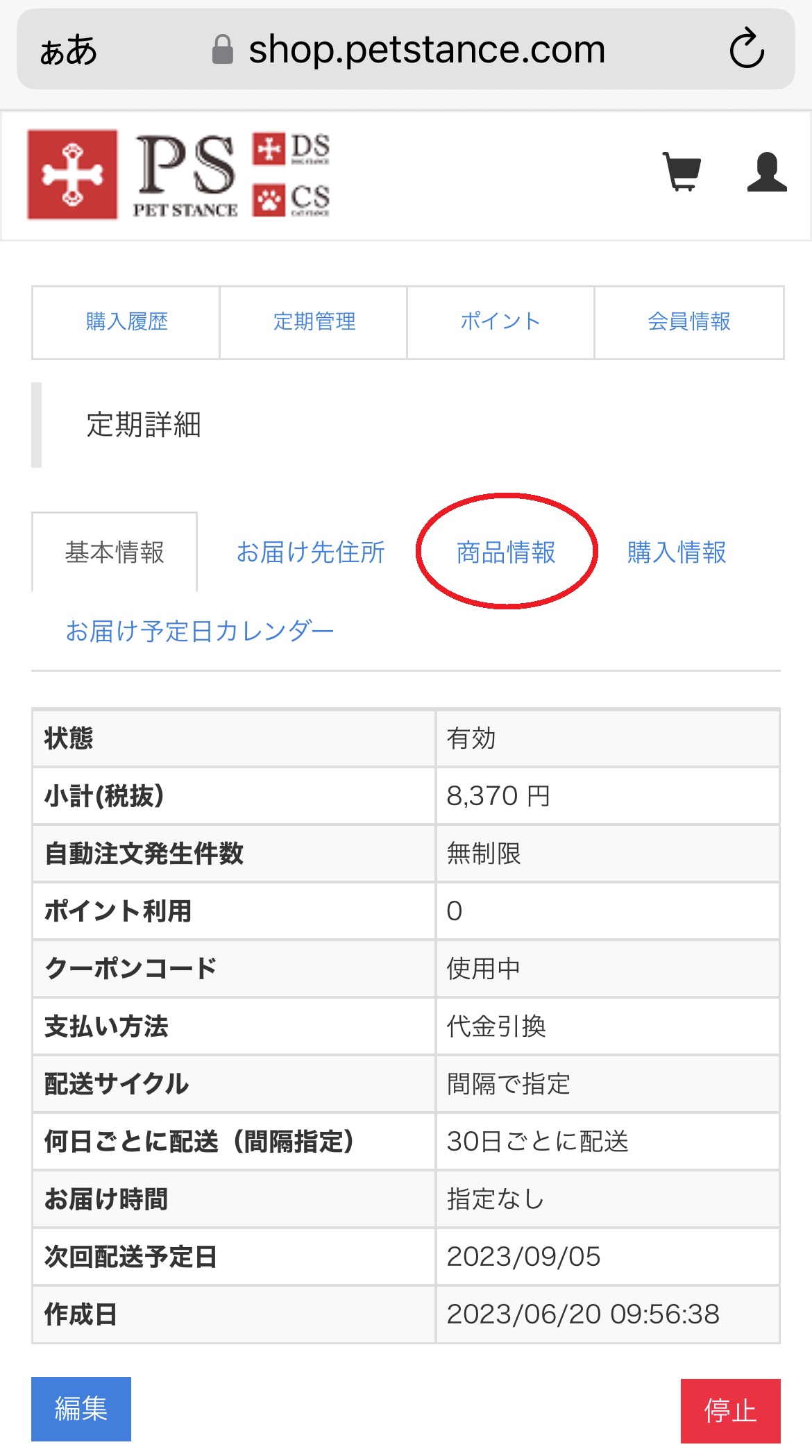Image resolution: width=812 pixels, height=1456 pixels.
Task: Tap the DS Dog Stance logo
Action: click(291, 149)
